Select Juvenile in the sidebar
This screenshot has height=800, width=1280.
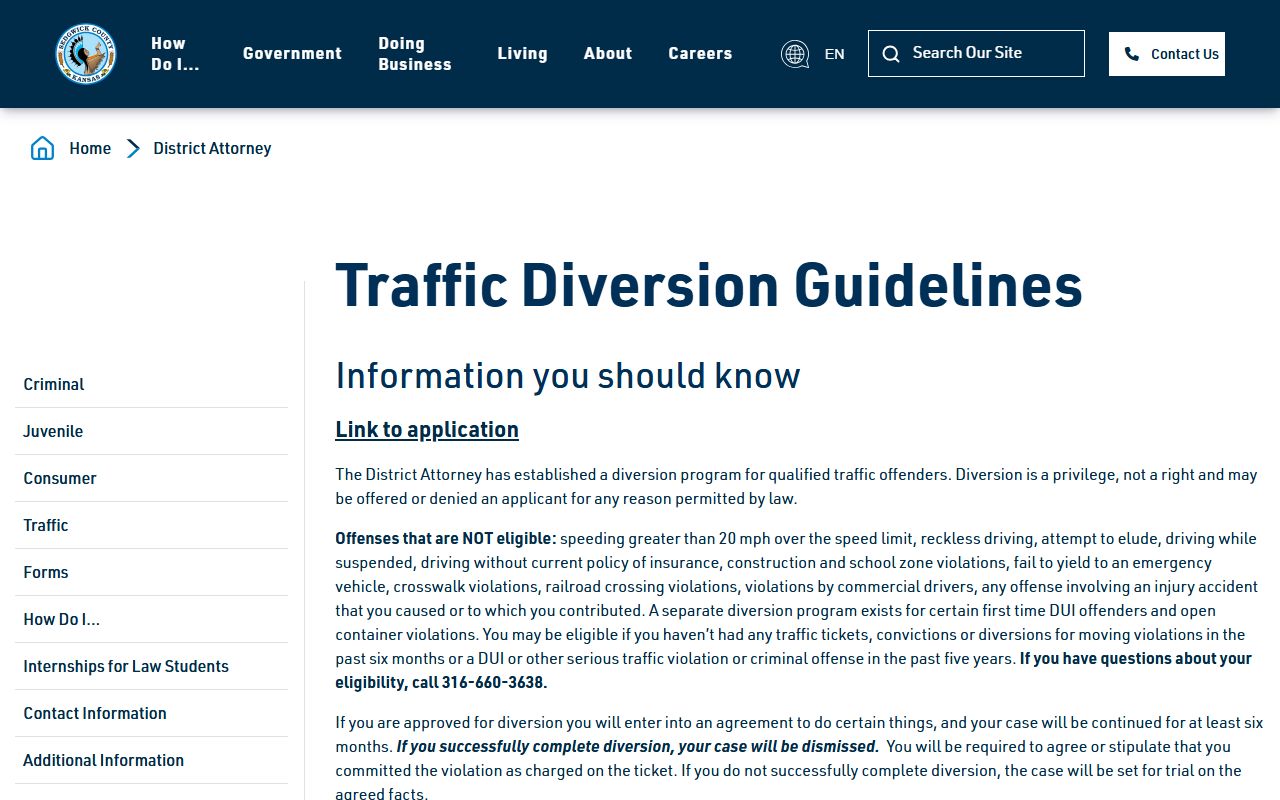pos(151,431)
